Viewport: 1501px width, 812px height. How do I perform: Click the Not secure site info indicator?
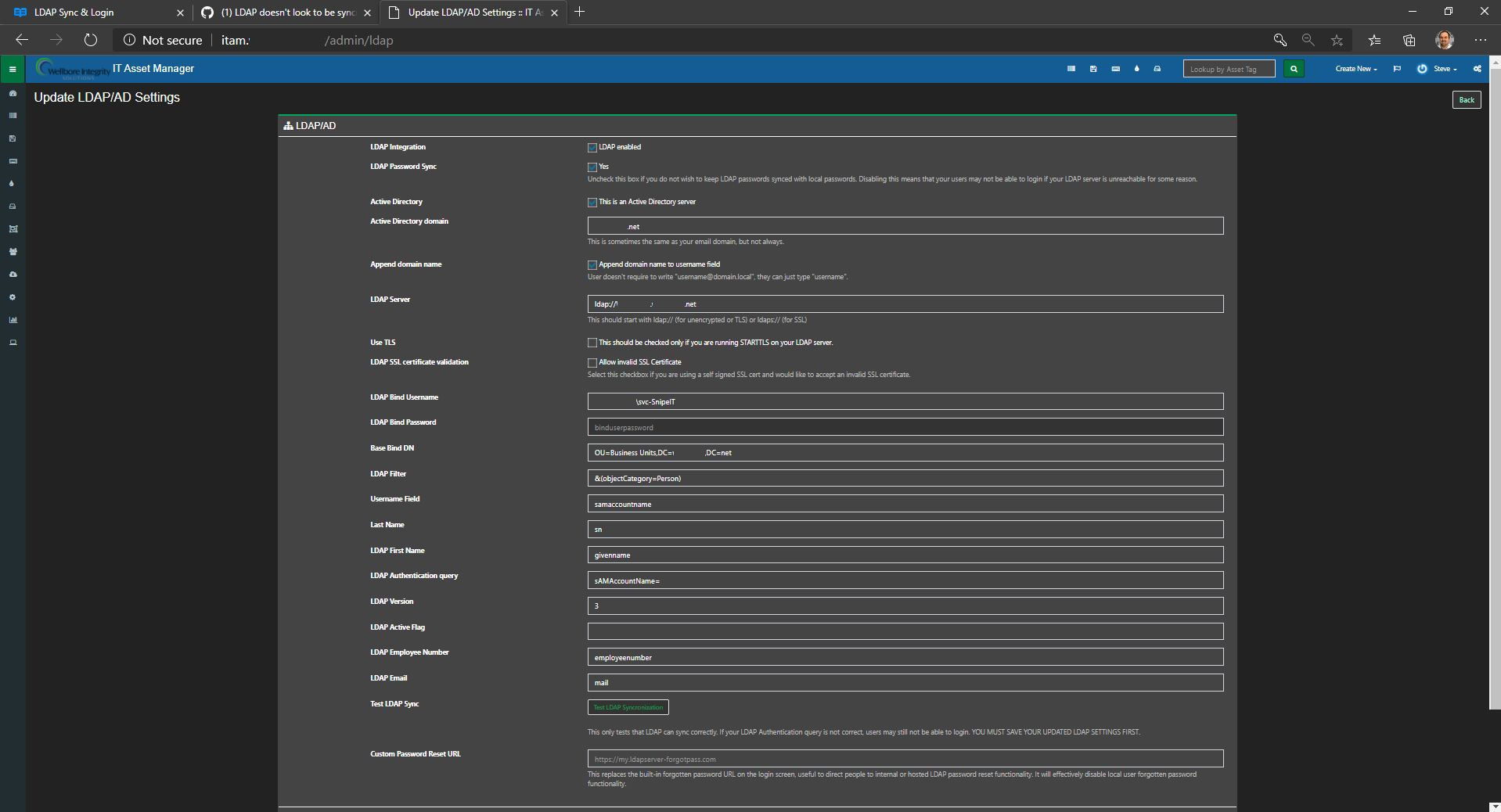click(x=163, y=40)
